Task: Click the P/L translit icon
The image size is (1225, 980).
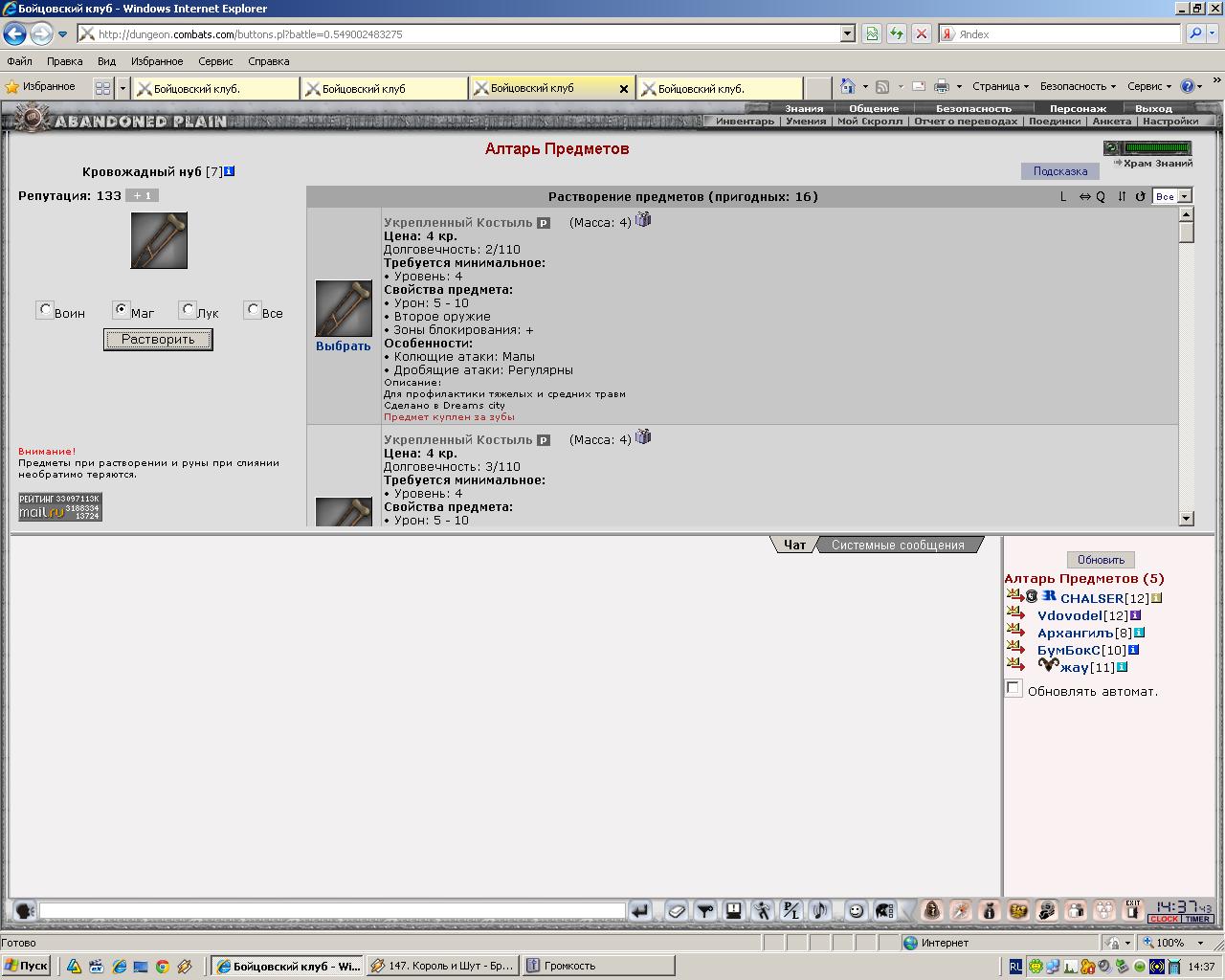Action: coord(791,911)
